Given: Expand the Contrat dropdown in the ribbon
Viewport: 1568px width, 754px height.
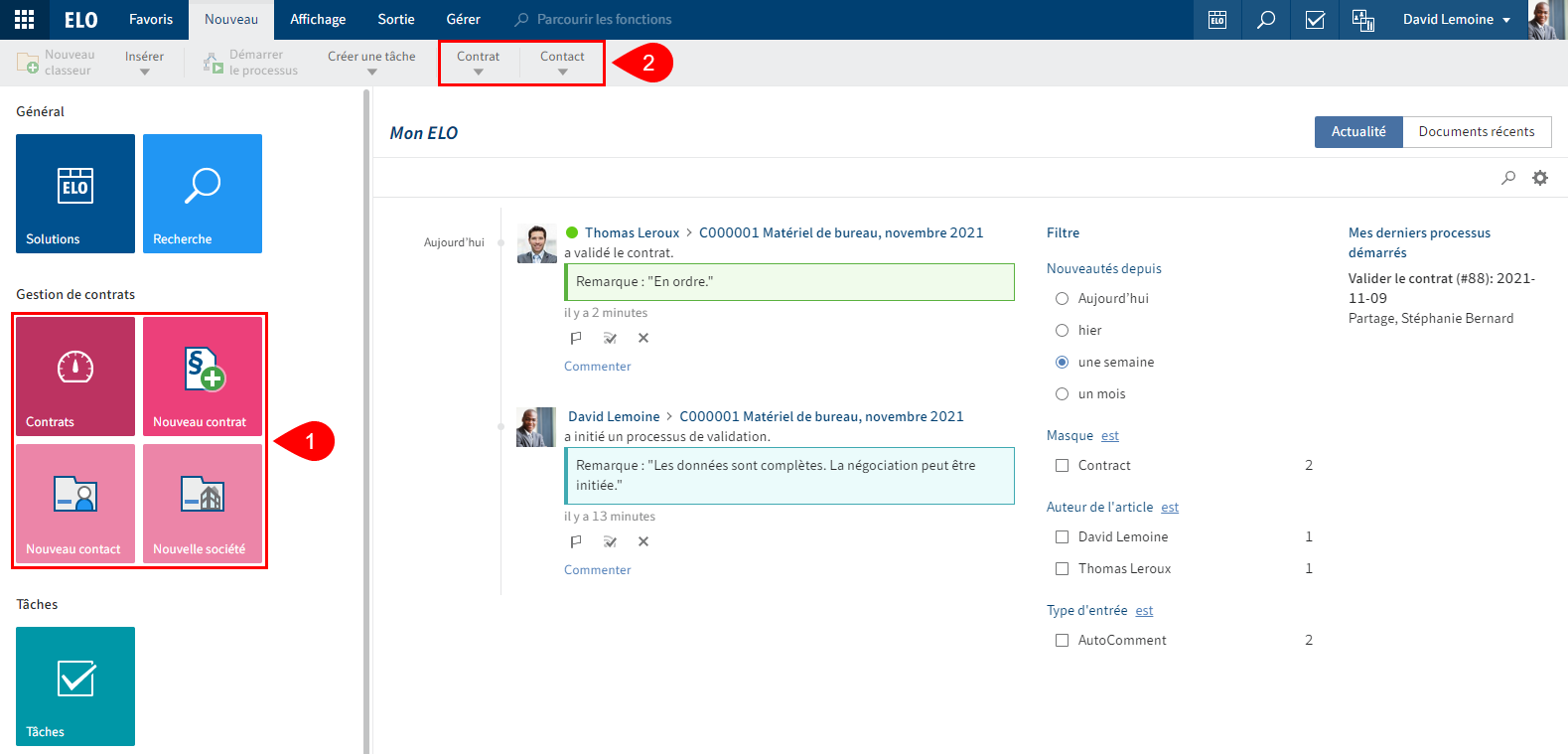Looking at the screenshot, I should (x=479, y=63).
